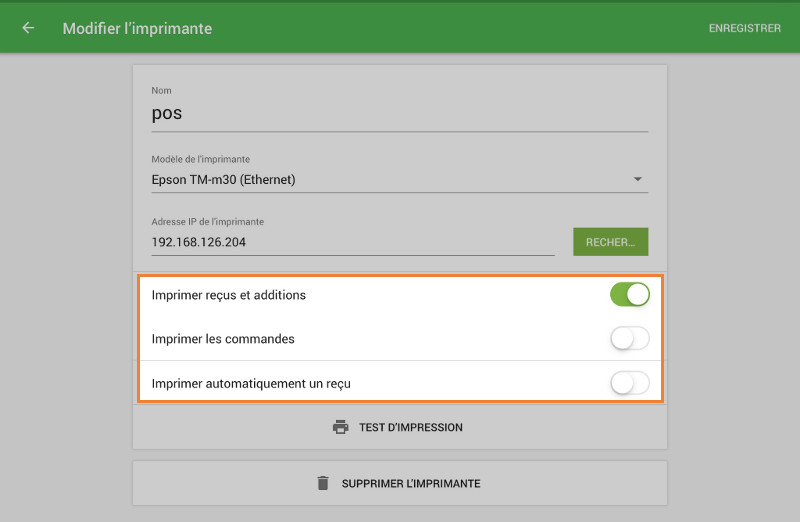Click the SUPPRIMER L'IMPRIMANTE text
The width and height of the screenshot is (800, 522).
411,483
